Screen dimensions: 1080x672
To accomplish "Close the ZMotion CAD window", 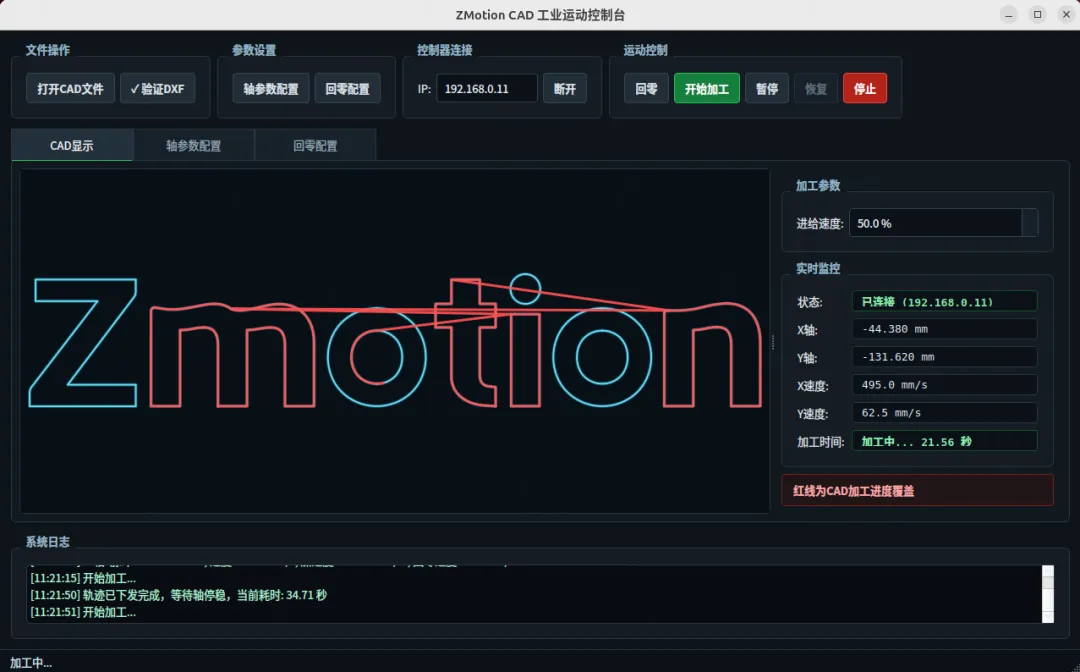I will 1066,14.
